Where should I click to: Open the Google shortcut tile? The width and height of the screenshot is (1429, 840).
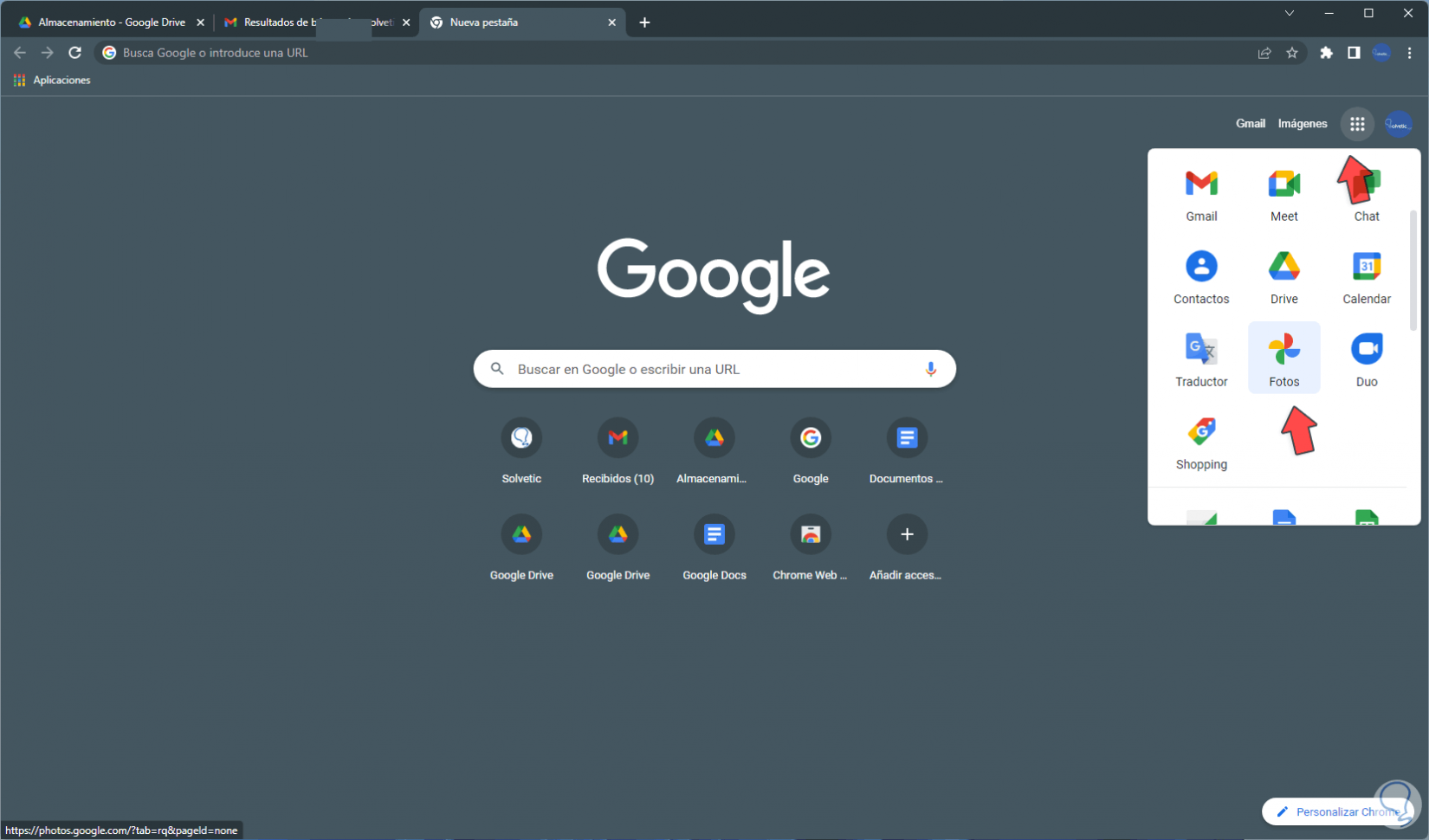click(x=811, y=452)
